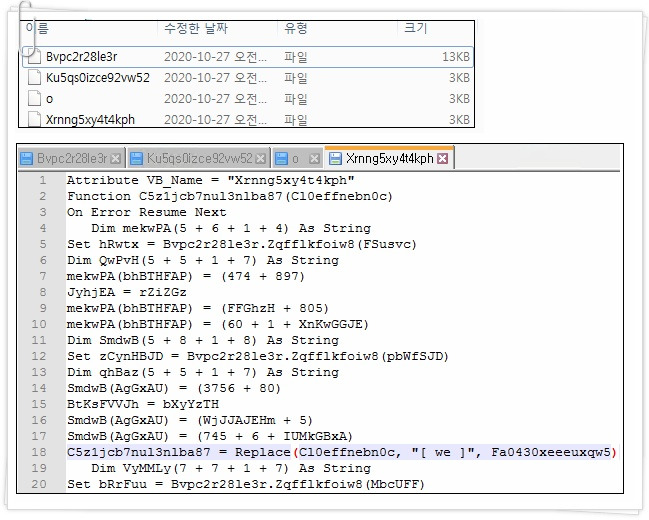Click the Bvpc2r28le3r file icon in the list
The height and width of the screenshot is (520, 649).
[x=34, y=56]
